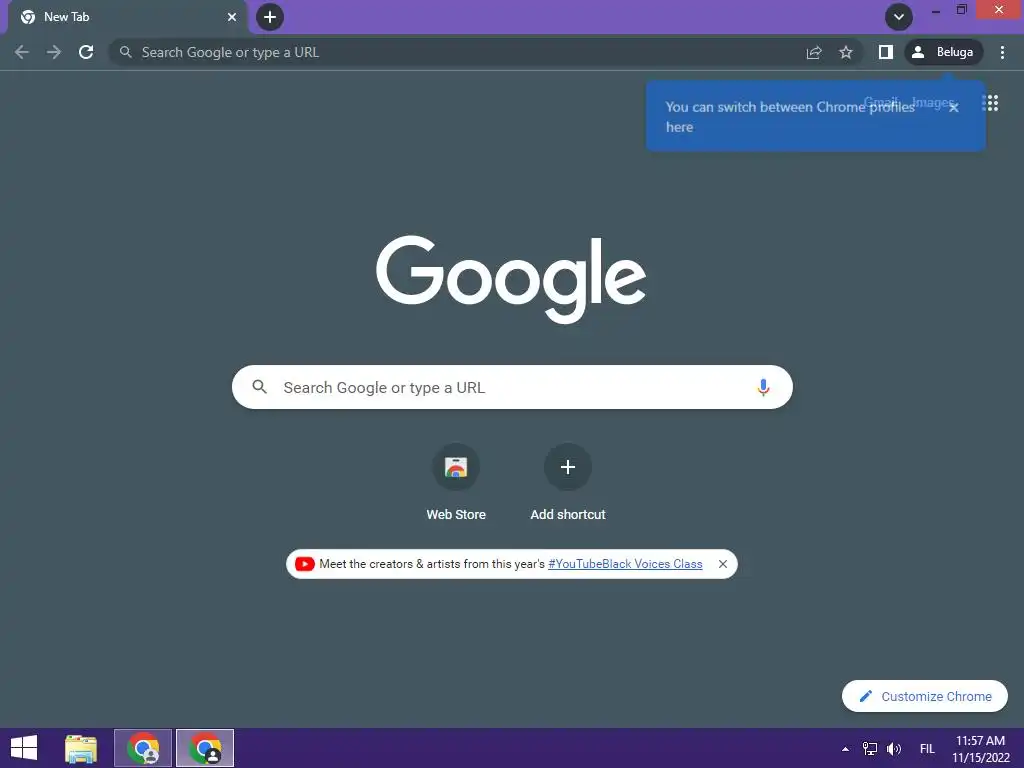Show hidden system tray icons
The image size is (1024, 768).
(846, 749)
